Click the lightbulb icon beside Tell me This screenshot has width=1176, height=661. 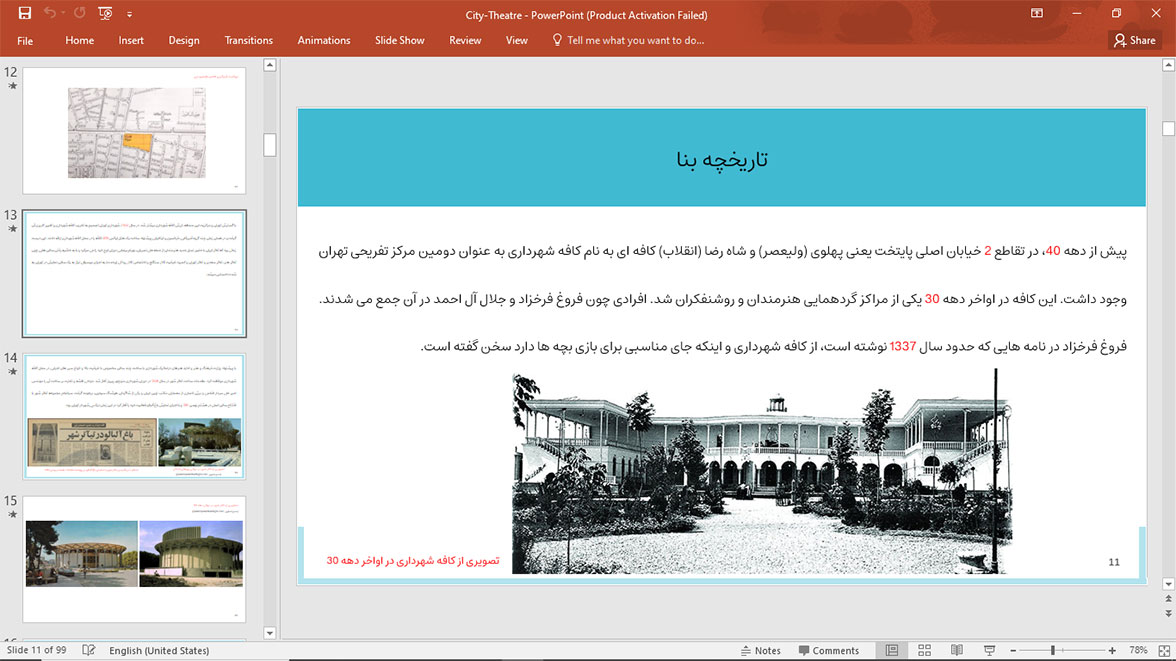[x=556, y=40]
